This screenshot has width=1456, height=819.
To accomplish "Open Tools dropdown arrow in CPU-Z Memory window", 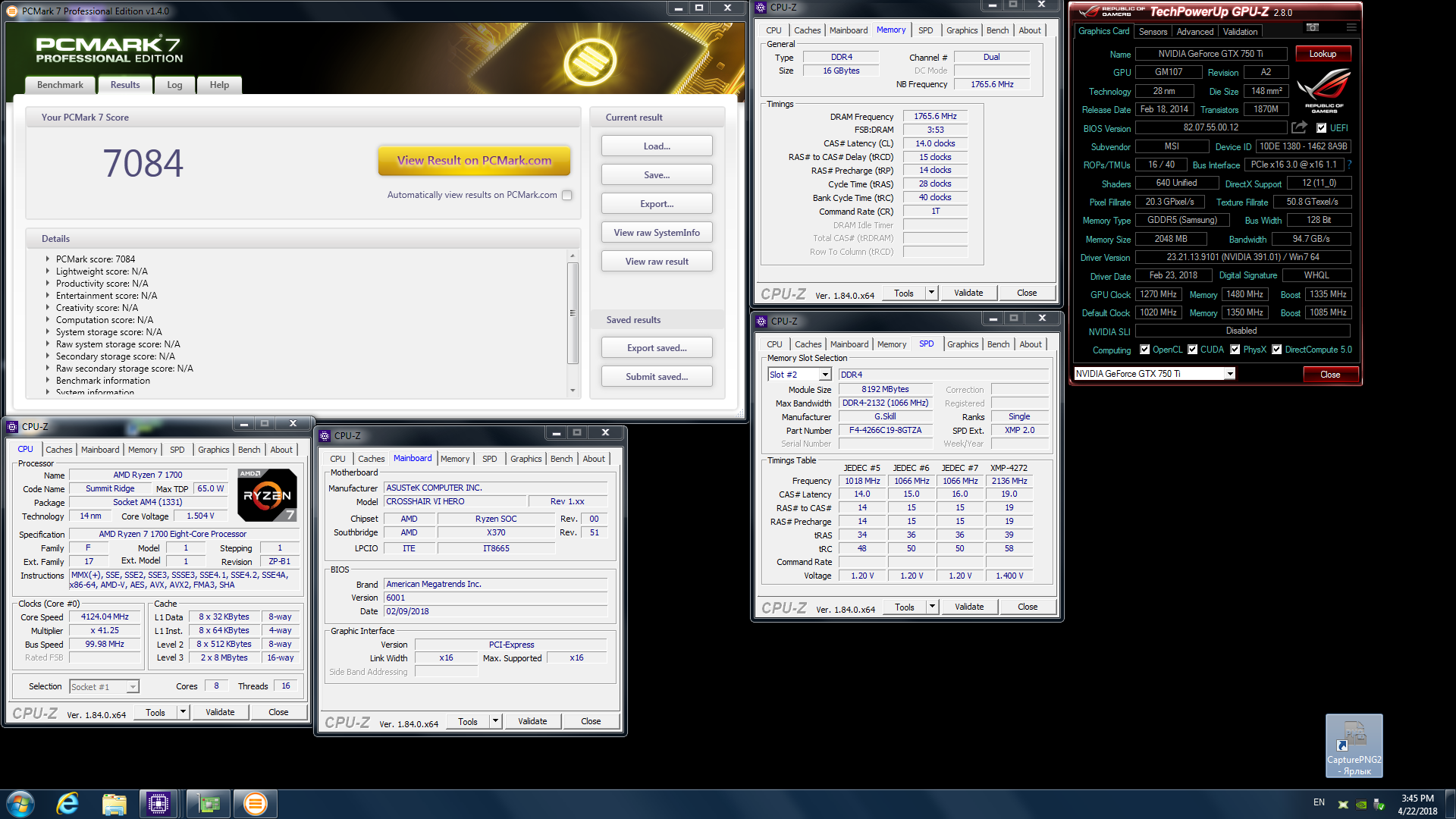I will (932, 293).
